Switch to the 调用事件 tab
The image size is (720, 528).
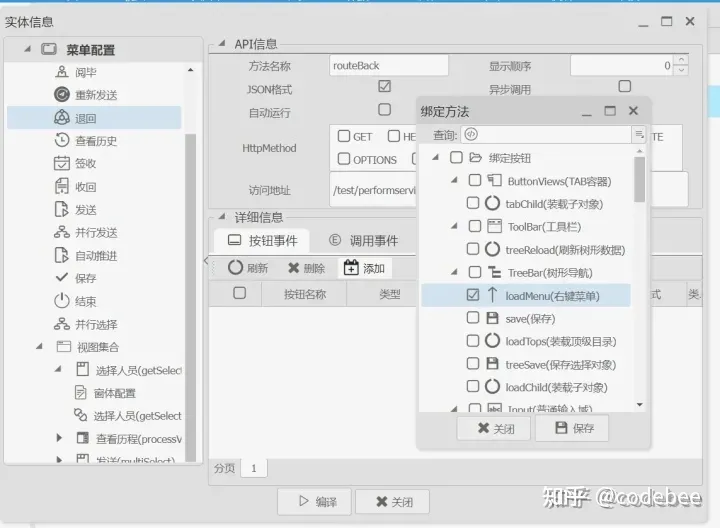click(x=363, y=241)
